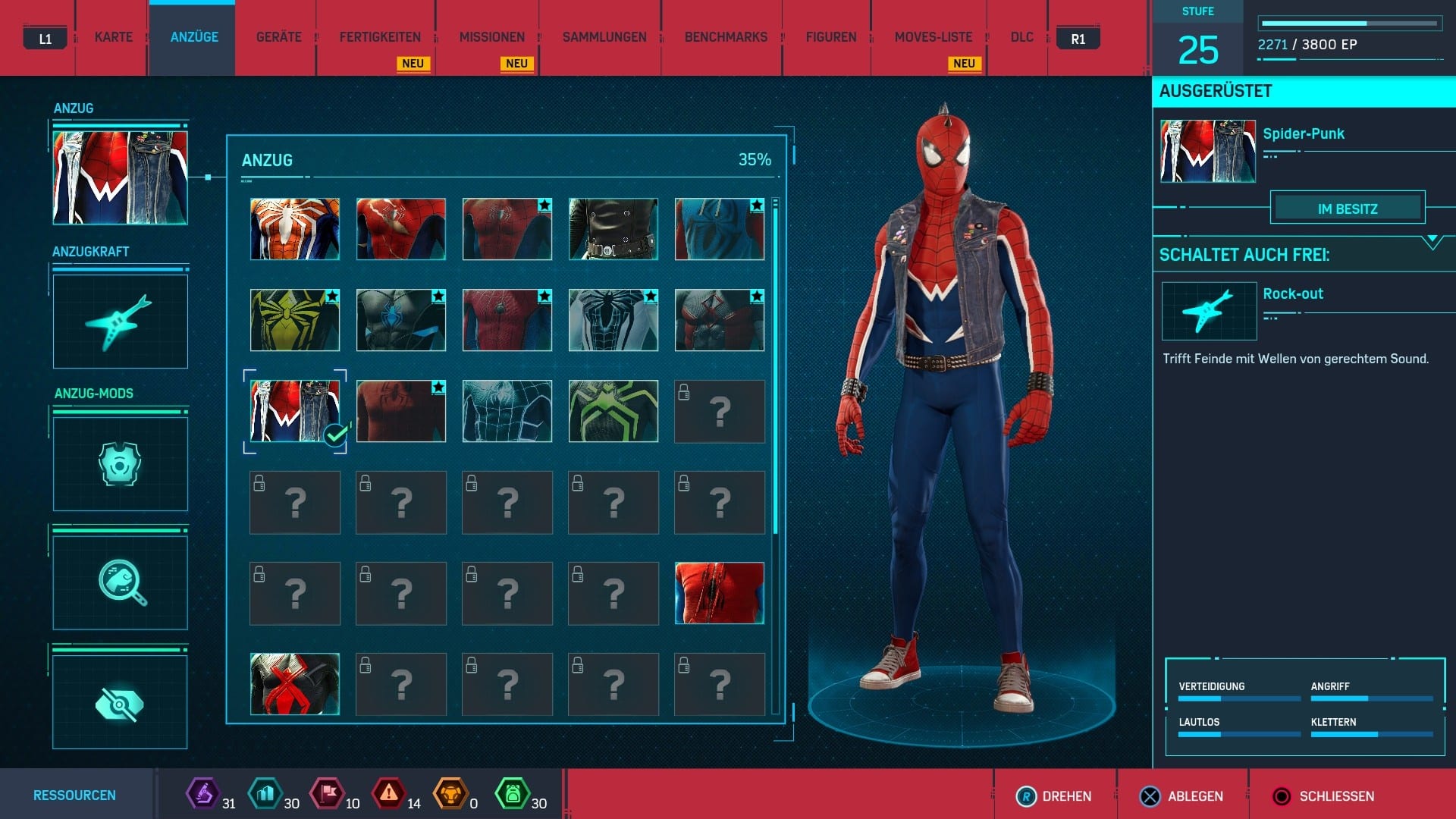Click the R stick icon beside DREHEN
This screenshot has width=1456, height=819.
(x=1026, y=796)
